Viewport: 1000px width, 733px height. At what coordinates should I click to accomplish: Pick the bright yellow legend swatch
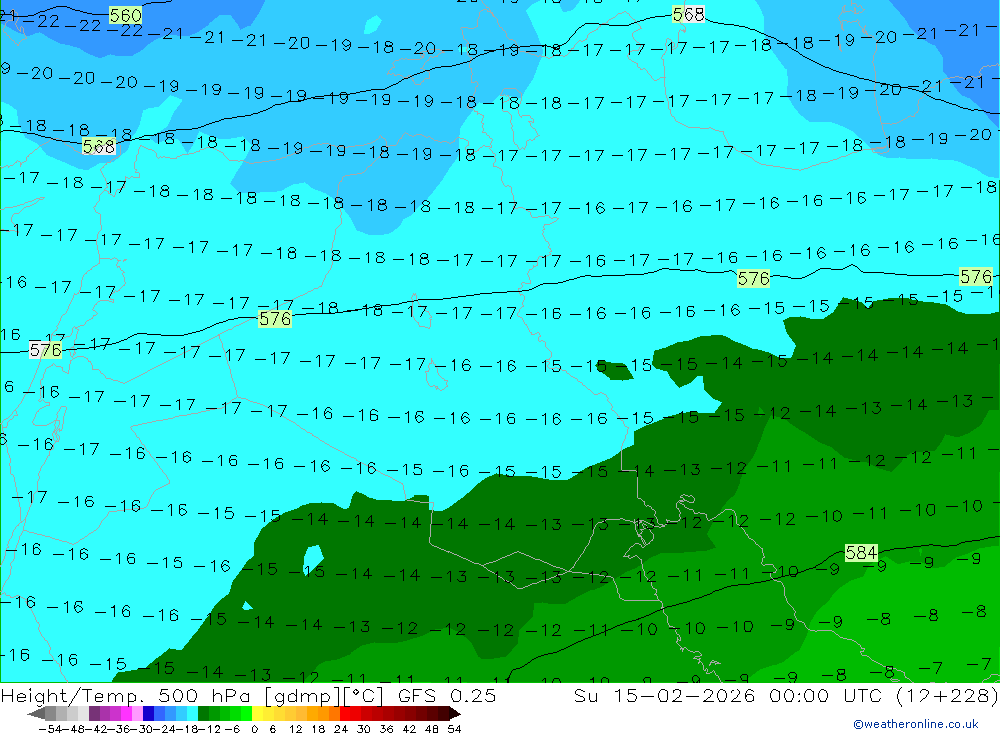click(x=258, y=713)
